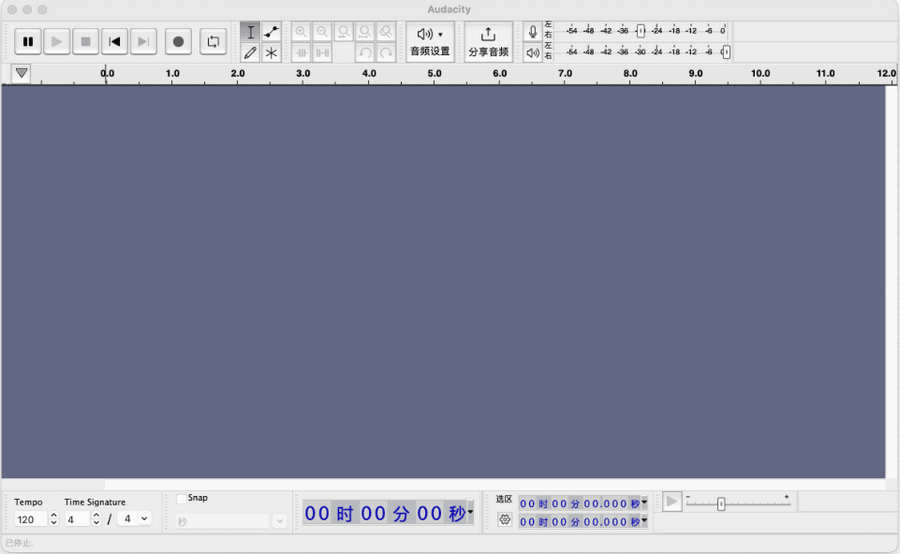This screenshot has height=554, width=900.
Task: Click the Zoom Out magnifier
Action: point(322,32)
